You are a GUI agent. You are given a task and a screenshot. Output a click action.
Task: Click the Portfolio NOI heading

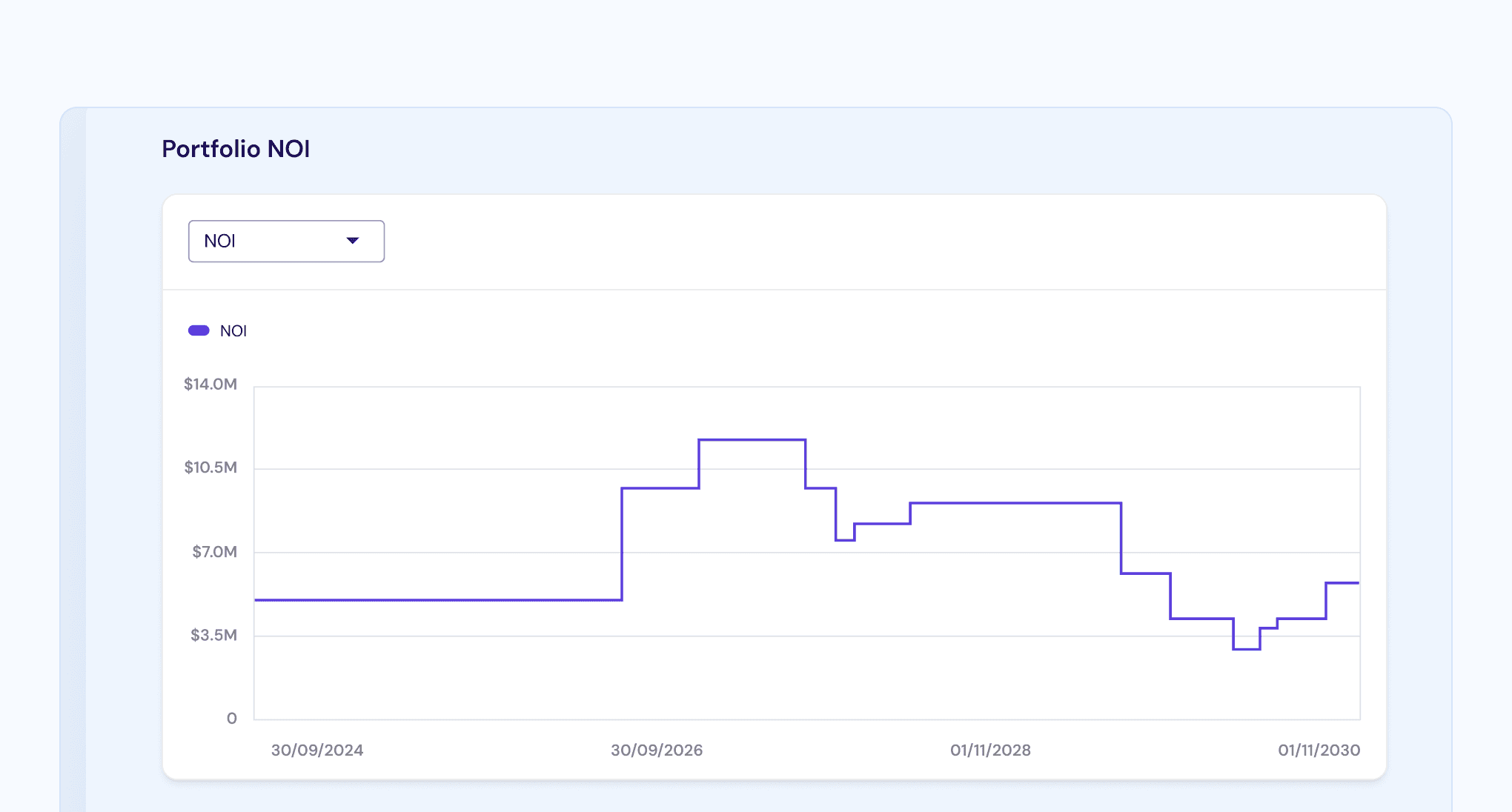236,149
